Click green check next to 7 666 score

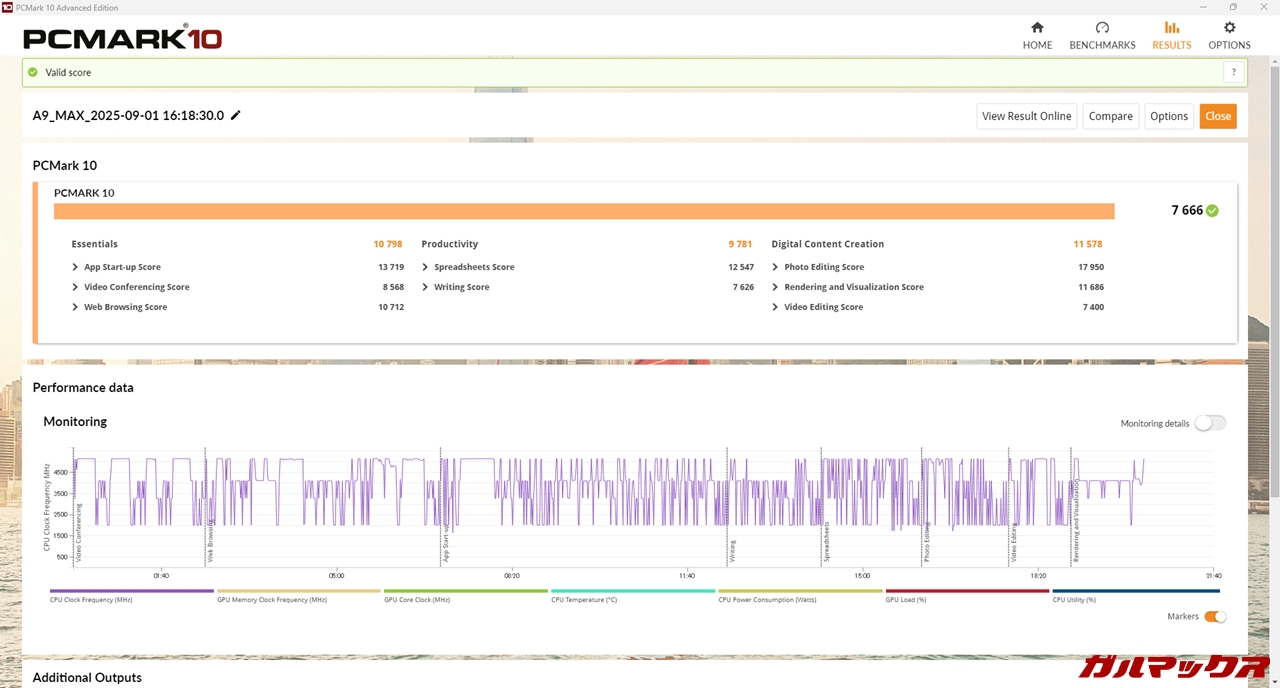click(1212, 211)
